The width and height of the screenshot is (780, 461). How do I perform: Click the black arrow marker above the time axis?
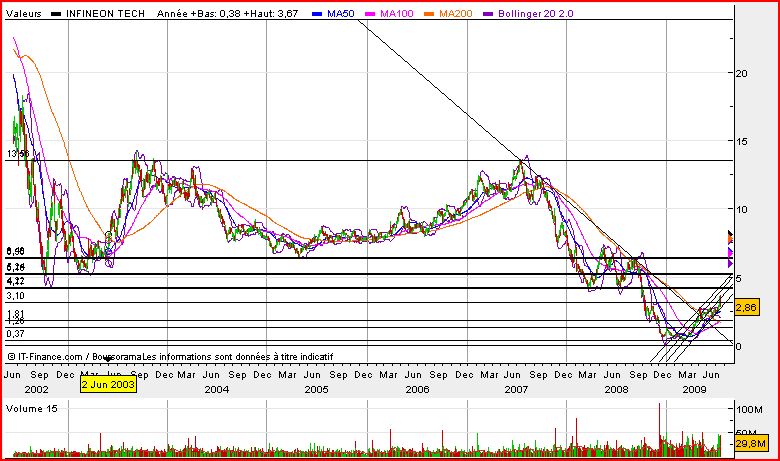pyautogui.click(x=108, y=359)
